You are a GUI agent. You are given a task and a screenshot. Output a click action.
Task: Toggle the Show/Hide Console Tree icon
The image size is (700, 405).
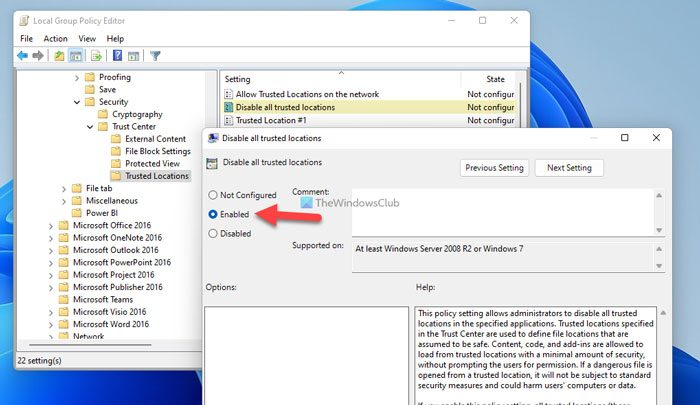[76, 56]
